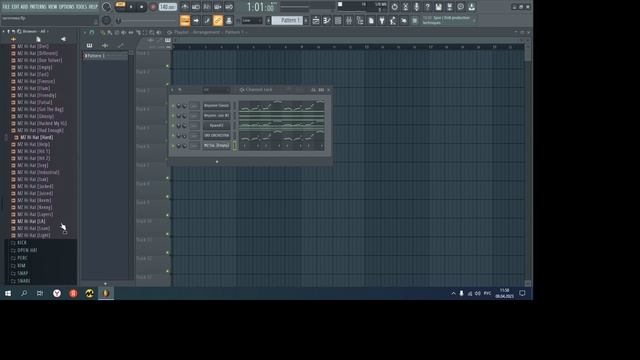This screenshot has height=360, width=640.
Task: Add a new pattern with the plus beside Pattern 1
Action: pyautogui.click(x=306, y=20)
